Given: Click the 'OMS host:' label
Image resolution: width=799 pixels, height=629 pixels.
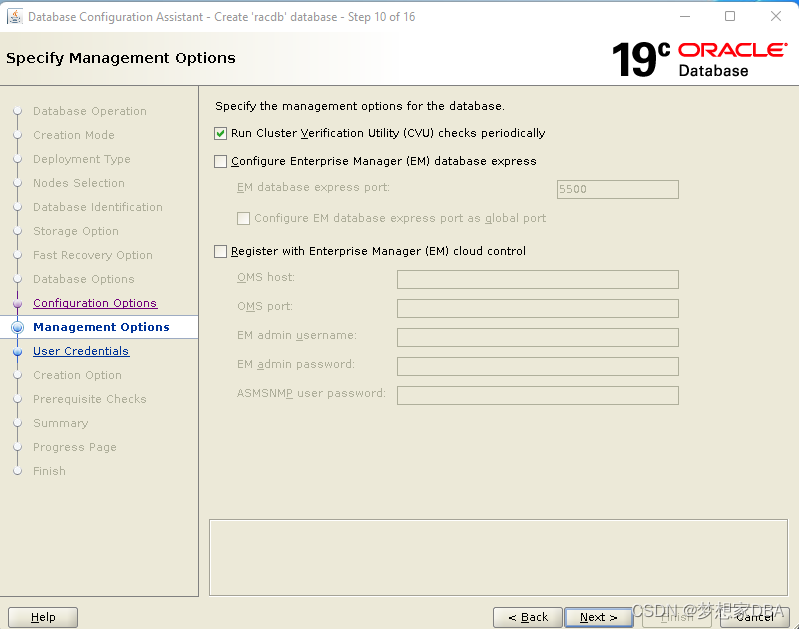Looking at the screenshot, I should pos(265,277).
